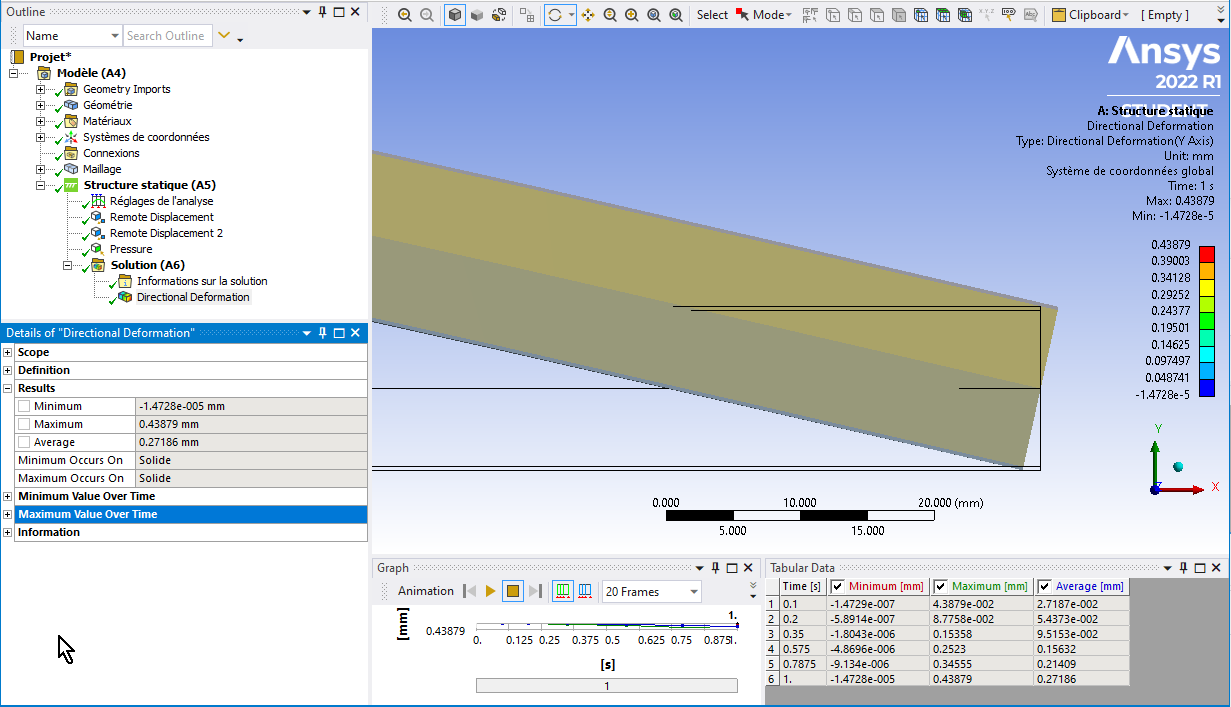The height and width of the screenshot is (707, 1231).
Task: Toggle the Maximum [mm] column checkbox
Action: pyautogui.click(x=941, y=586)
